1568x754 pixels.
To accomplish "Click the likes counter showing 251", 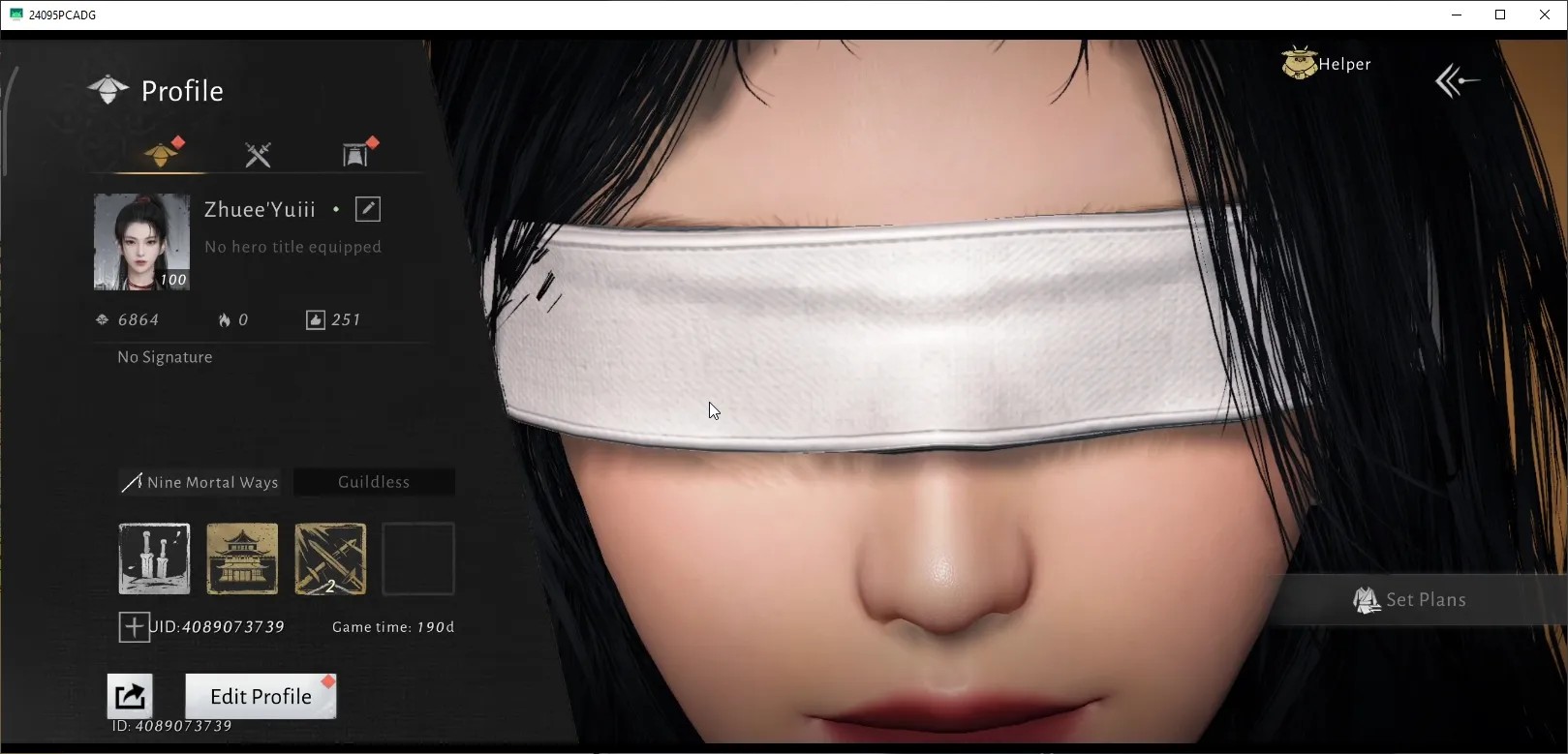I will pos(333,319).
